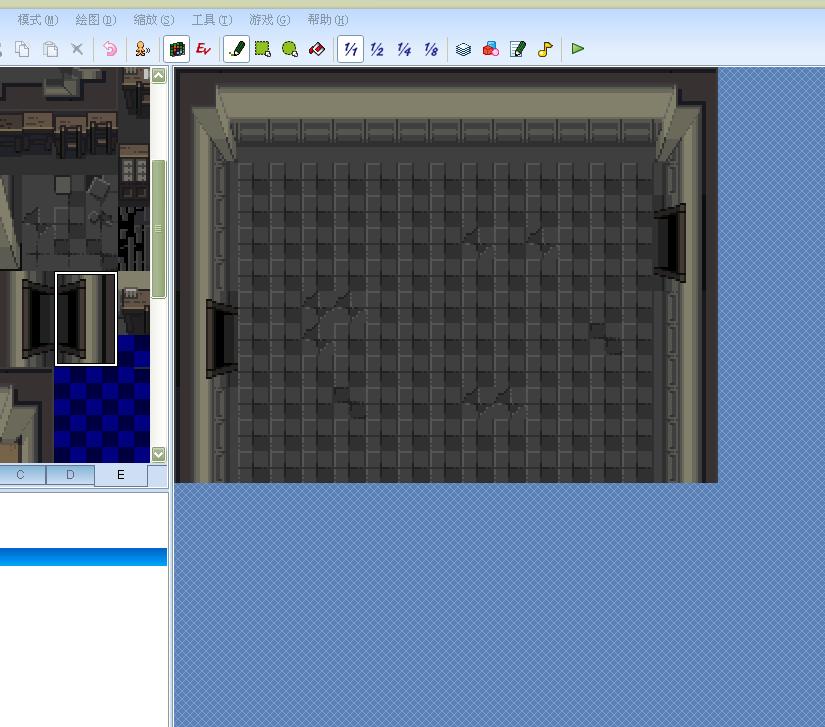
Task: Pick the blue checkered tile in palette
Action: pos(102,415)
